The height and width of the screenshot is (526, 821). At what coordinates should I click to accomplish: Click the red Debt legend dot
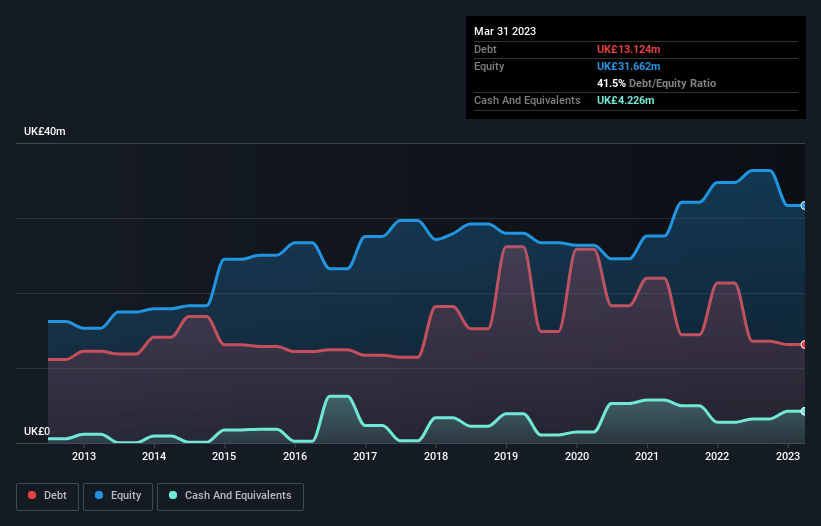(32, 495)
